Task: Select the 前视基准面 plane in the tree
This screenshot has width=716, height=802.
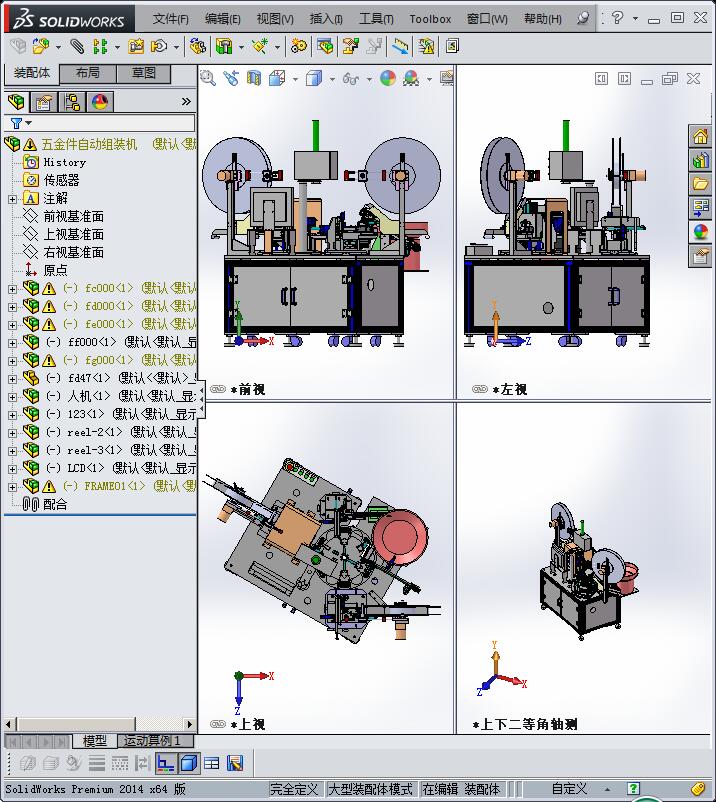Action: 74,216
